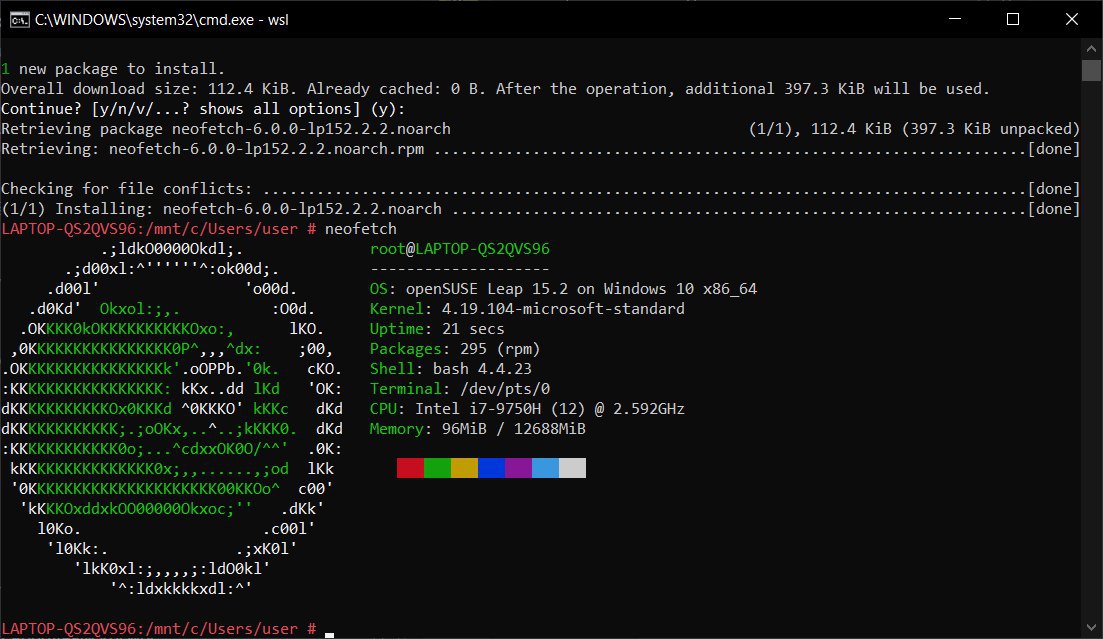Maximize the cmd.exe wsl window
1103x639 pixels.
tap(1013, 19)
